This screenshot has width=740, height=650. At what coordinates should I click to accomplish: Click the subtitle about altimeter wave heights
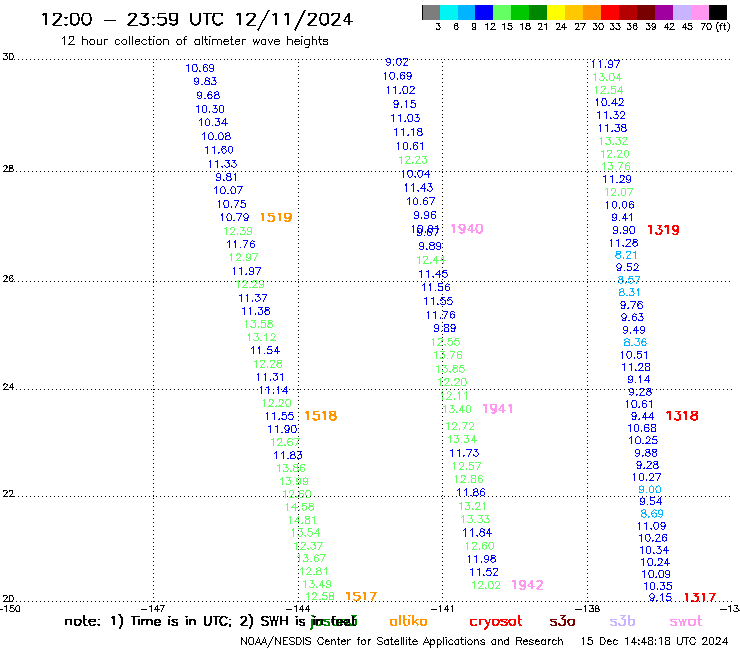point(194,41)
